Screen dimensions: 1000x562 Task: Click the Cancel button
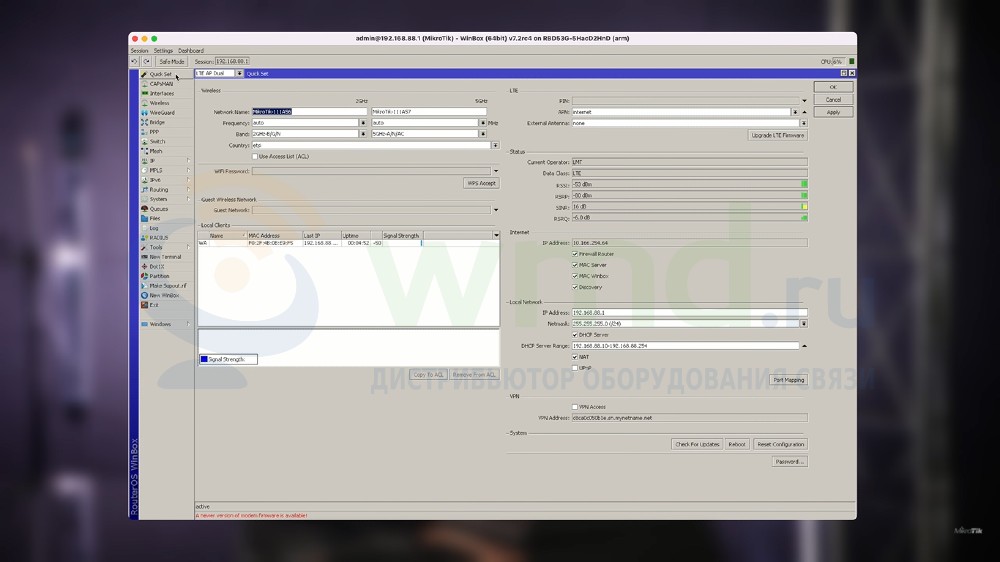pos(833,100)
